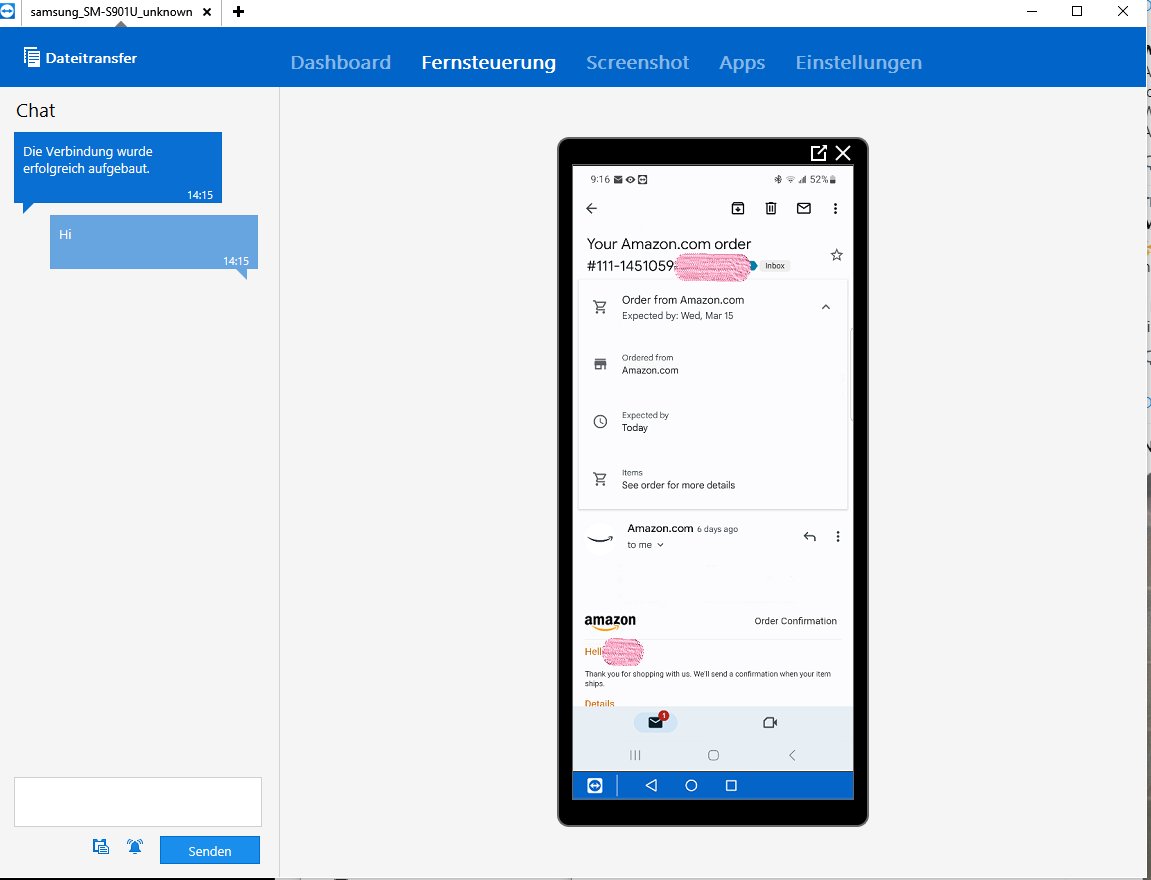Click the shopping cart icon beside Order from Amazon.com
Image resolution: width=1151 pixels, height=880 pixels.
click(600, 307)
